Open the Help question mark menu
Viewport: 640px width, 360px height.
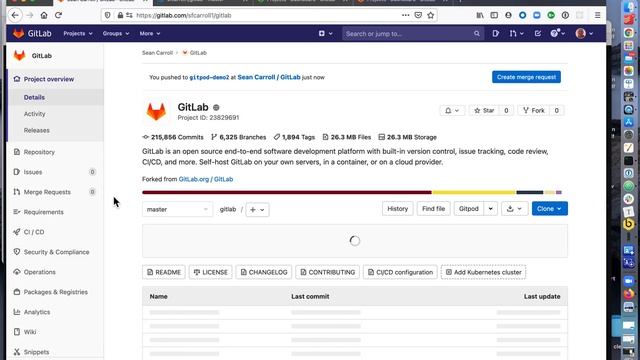[558, 33]
